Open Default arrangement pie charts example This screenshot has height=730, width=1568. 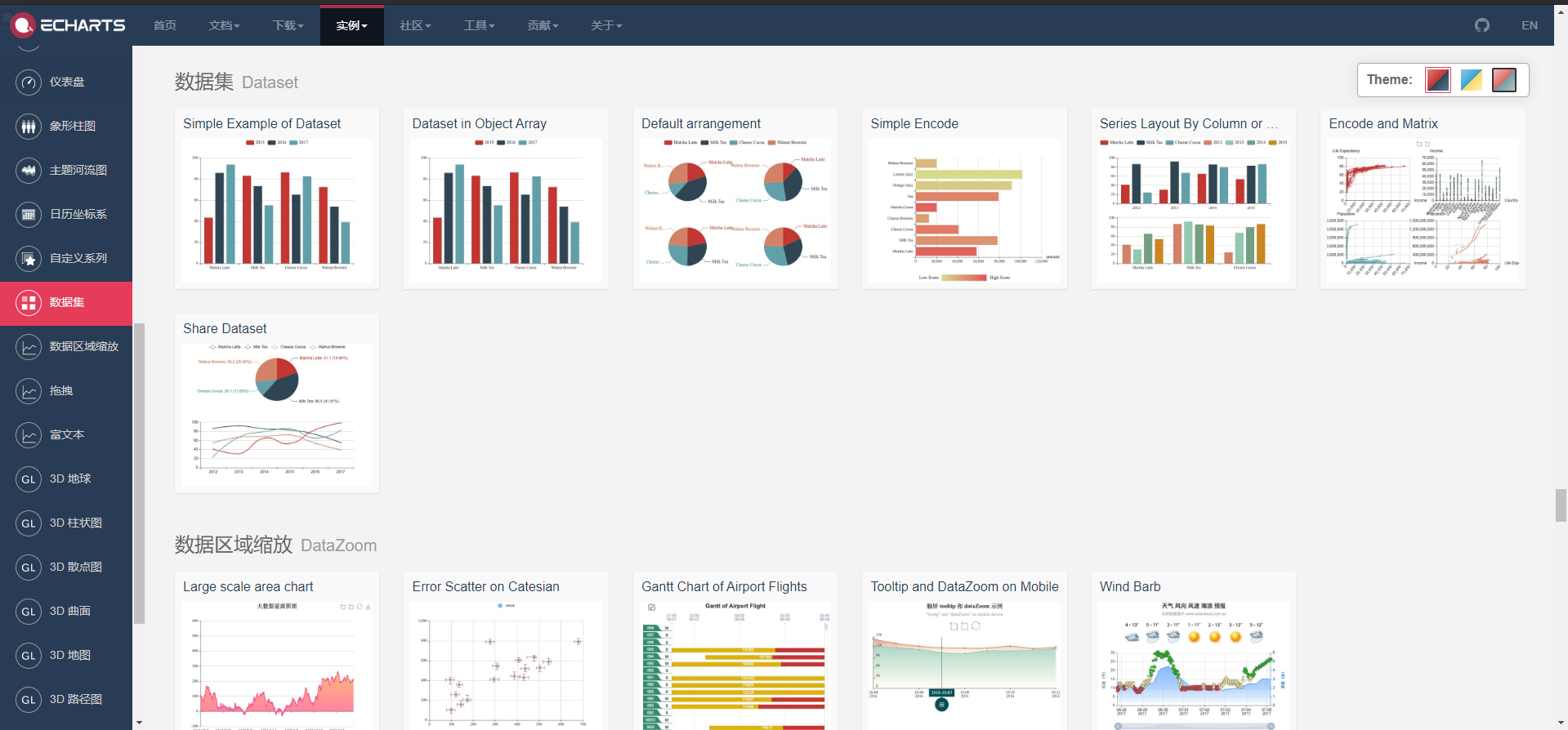click(735, 198)
